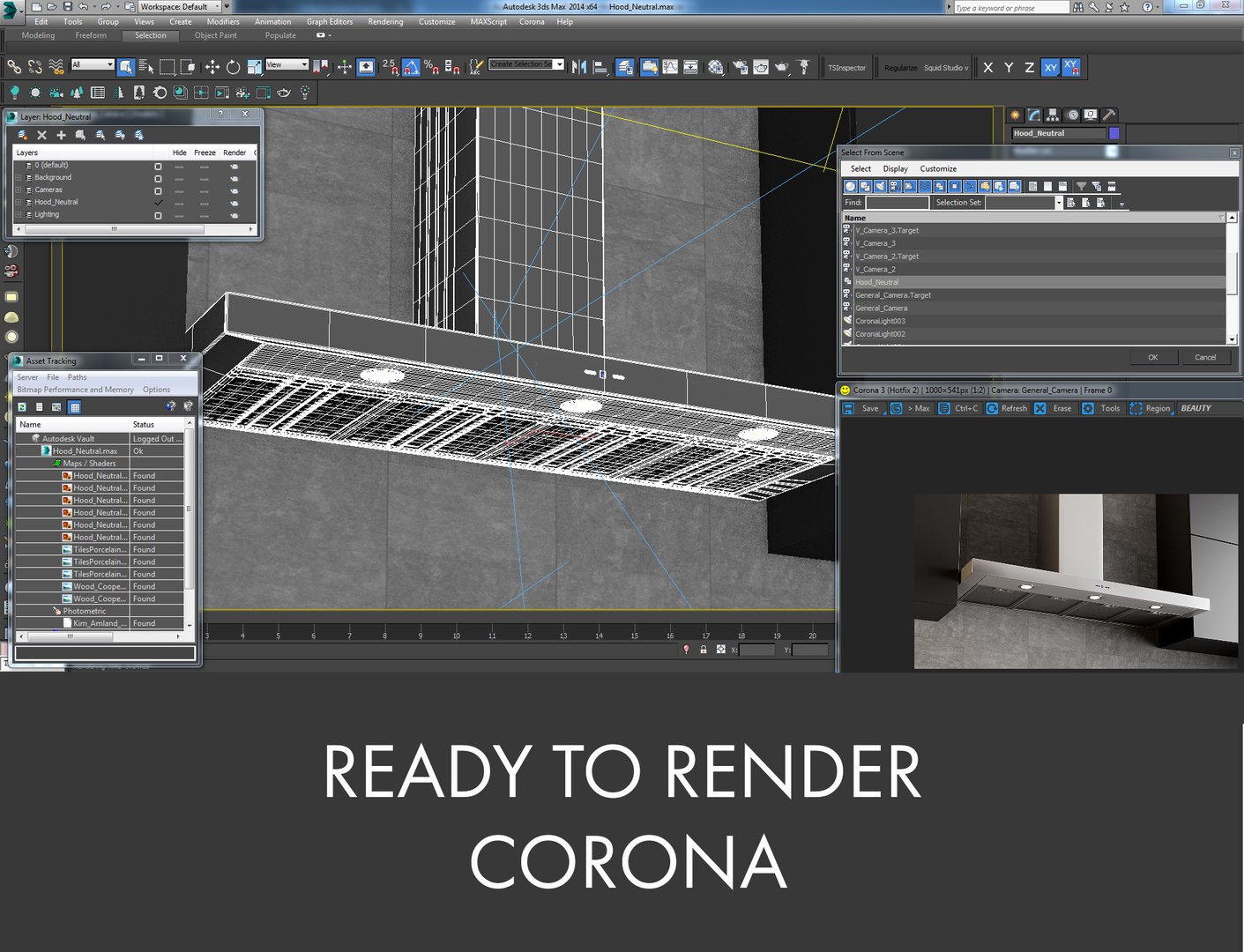Click the Create New Layer icon
Viewport: 1244px width, 952px height.
[x=22, y=135]
